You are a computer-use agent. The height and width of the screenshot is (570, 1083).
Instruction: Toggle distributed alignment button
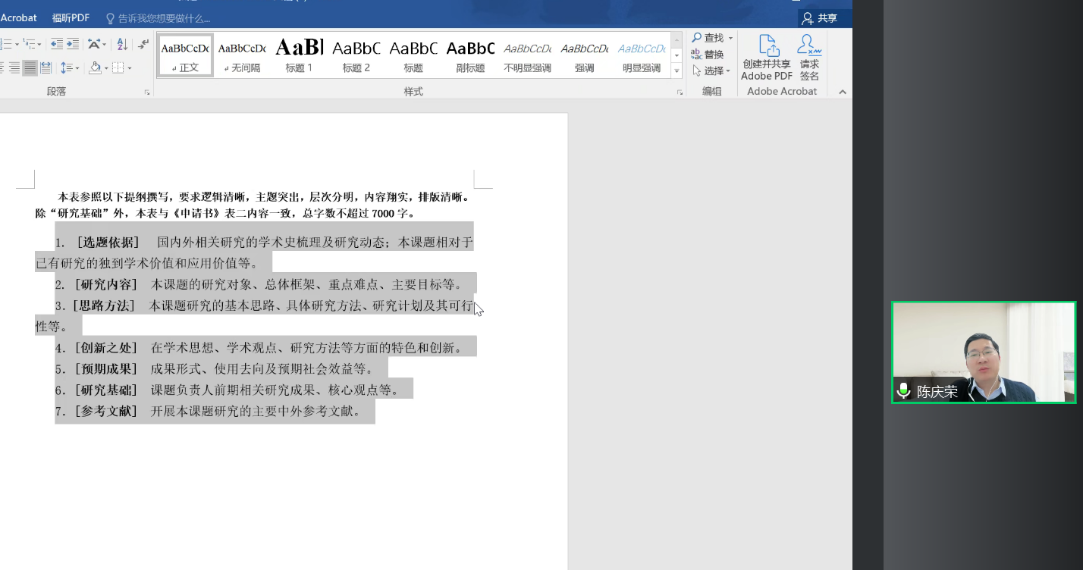(x=46, y=68)
